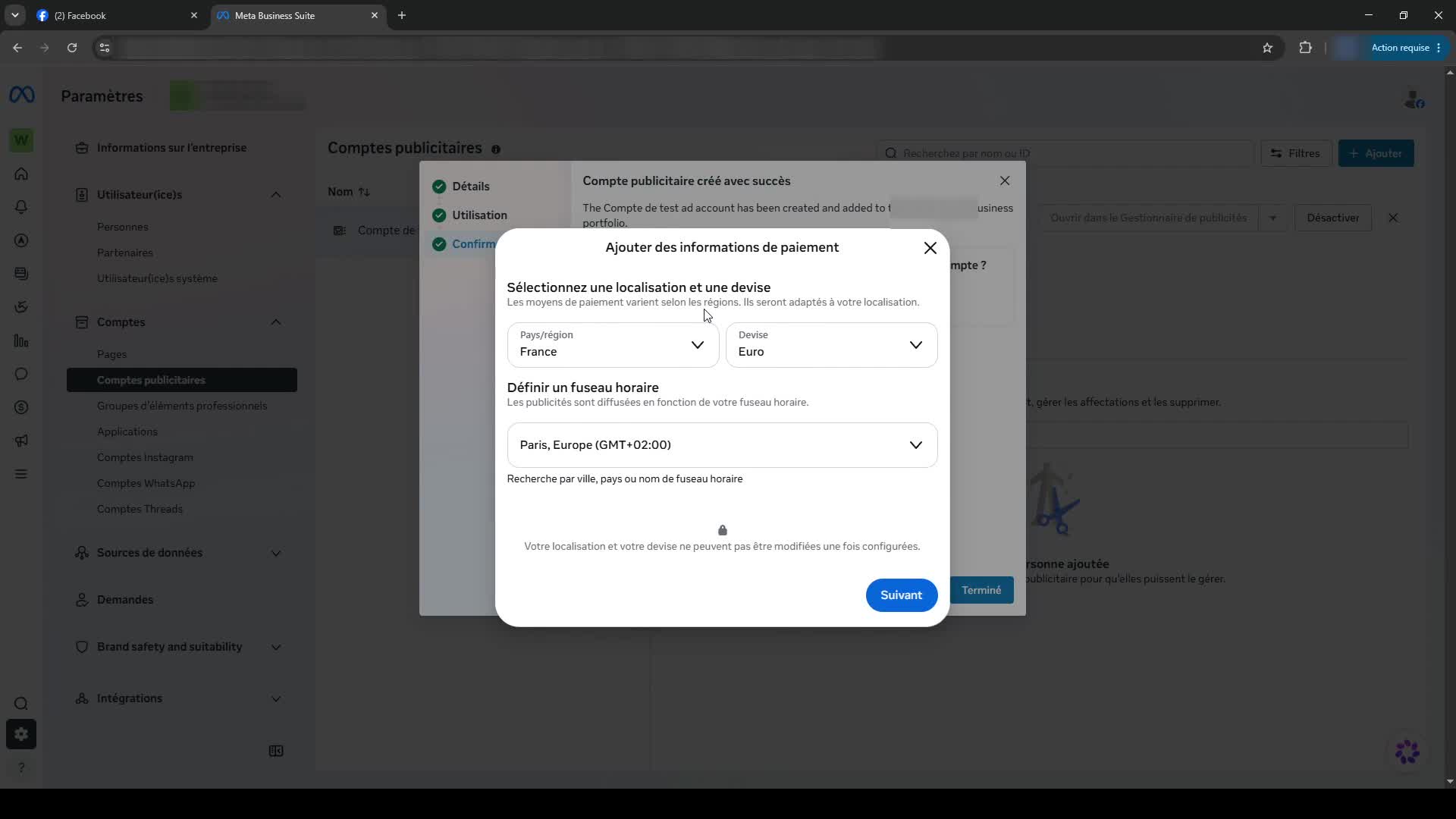Viewport: 1456px width, 819px height.
Task: Click the info icon beside Comptes publicitaires
Action: [496, 149]
